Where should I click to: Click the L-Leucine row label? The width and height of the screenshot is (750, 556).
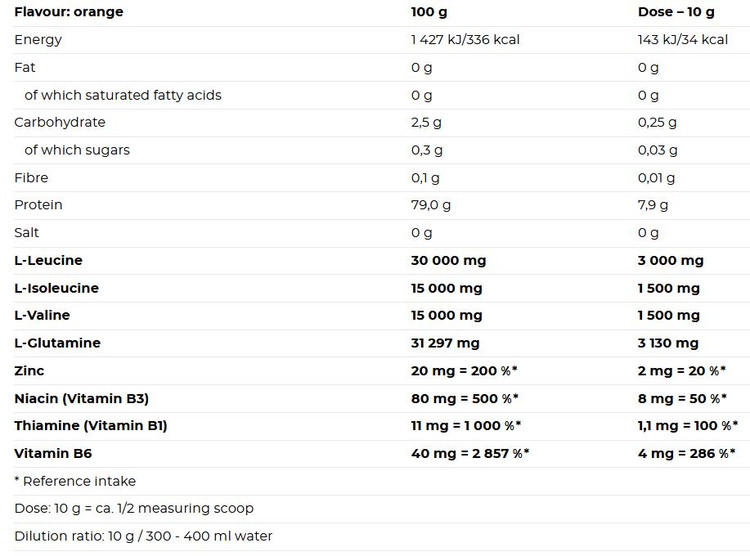point(48,260)
